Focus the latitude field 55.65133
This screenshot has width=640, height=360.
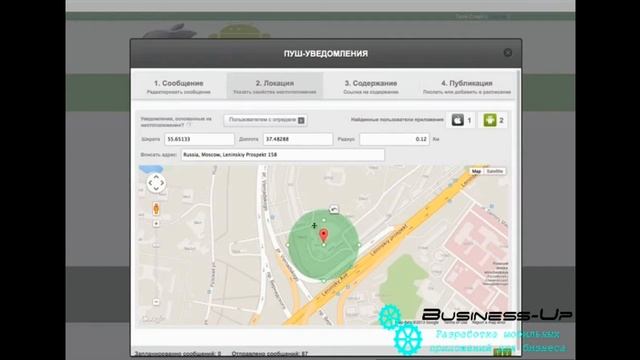pyautogui.click(x=199, y=139)
